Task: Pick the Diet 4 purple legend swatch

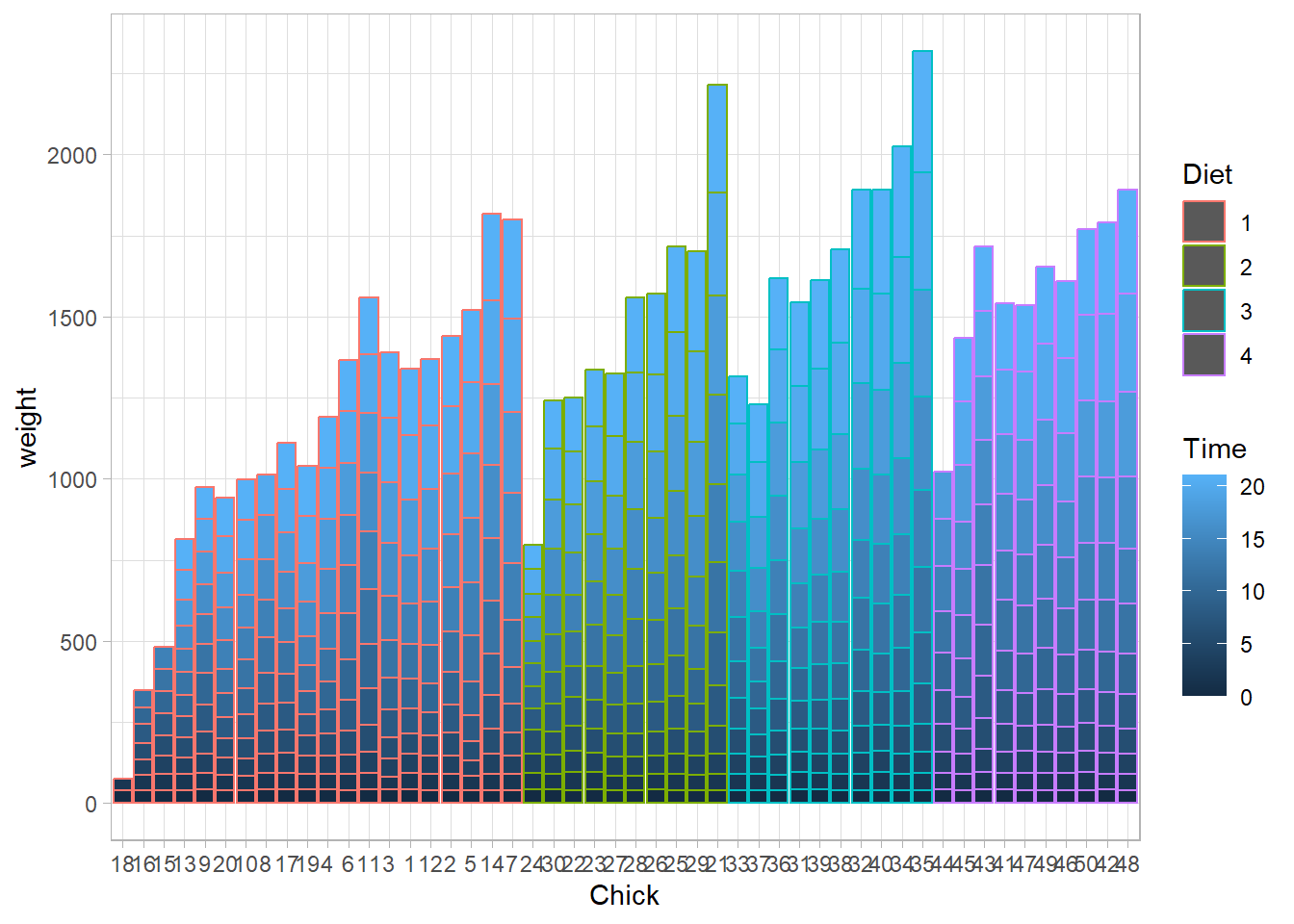Action: (1203, 355)
